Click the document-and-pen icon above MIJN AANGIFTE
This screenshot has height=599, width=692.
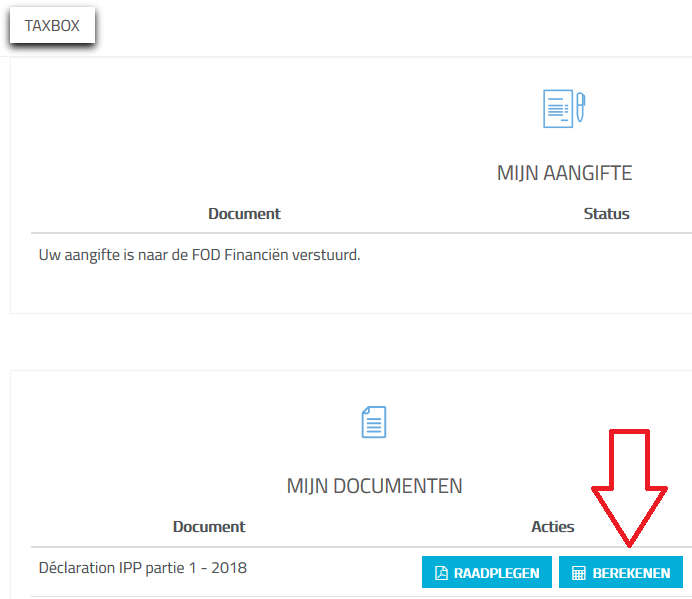pos(564,109)
